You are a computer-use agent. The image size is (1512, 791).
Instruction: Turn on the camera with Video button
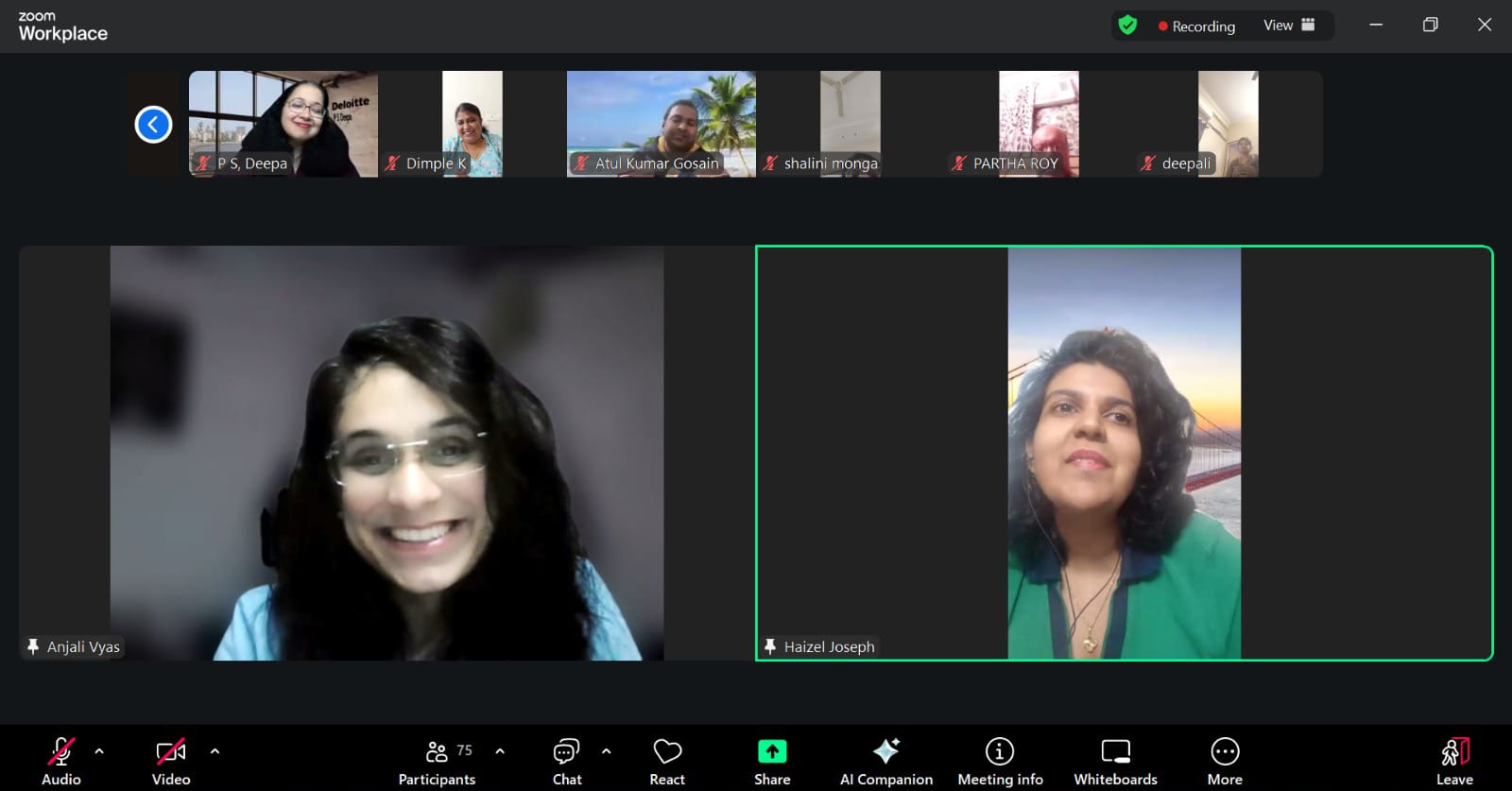171,760
